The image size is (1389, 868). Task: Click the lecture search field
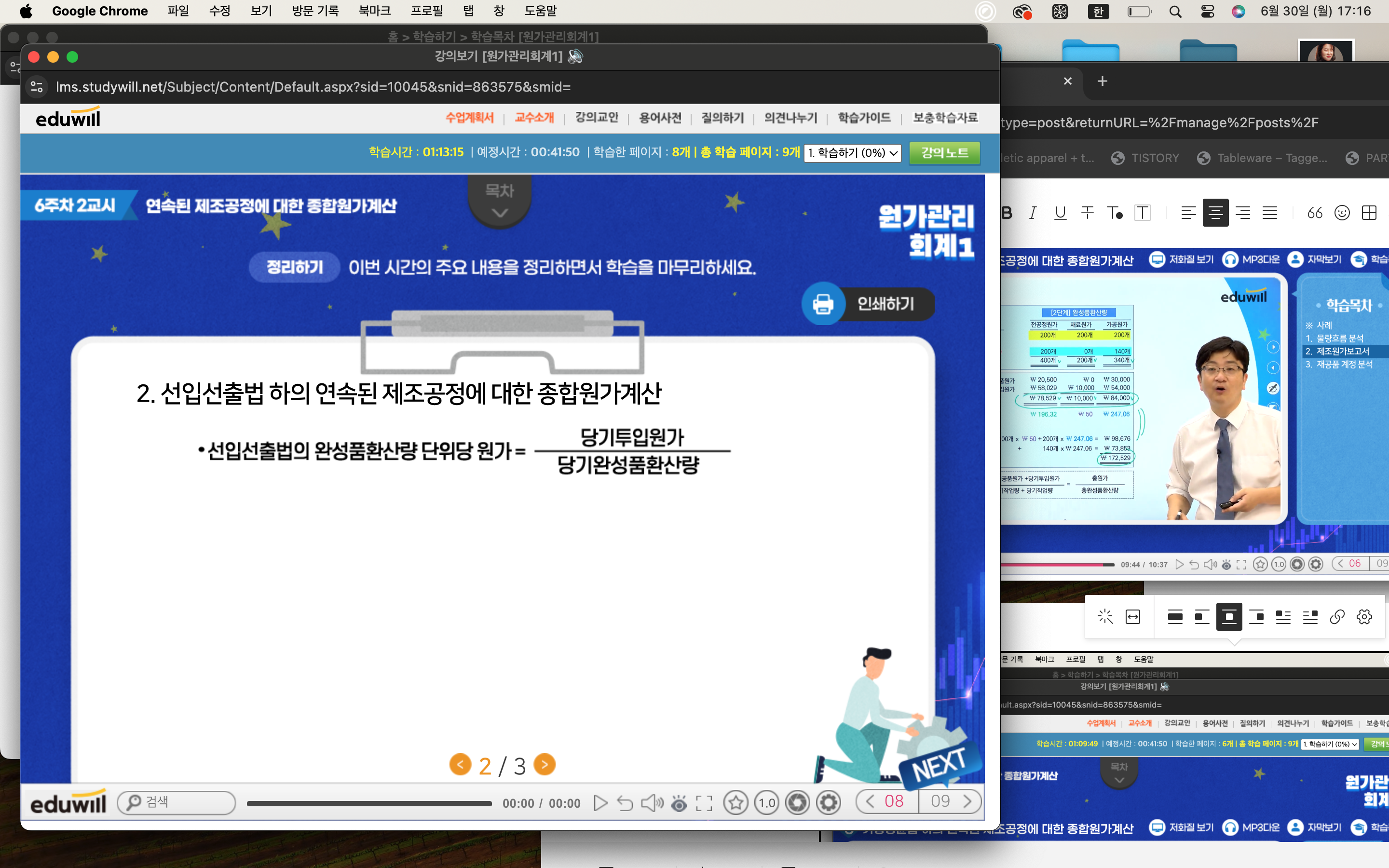point(177,802)
